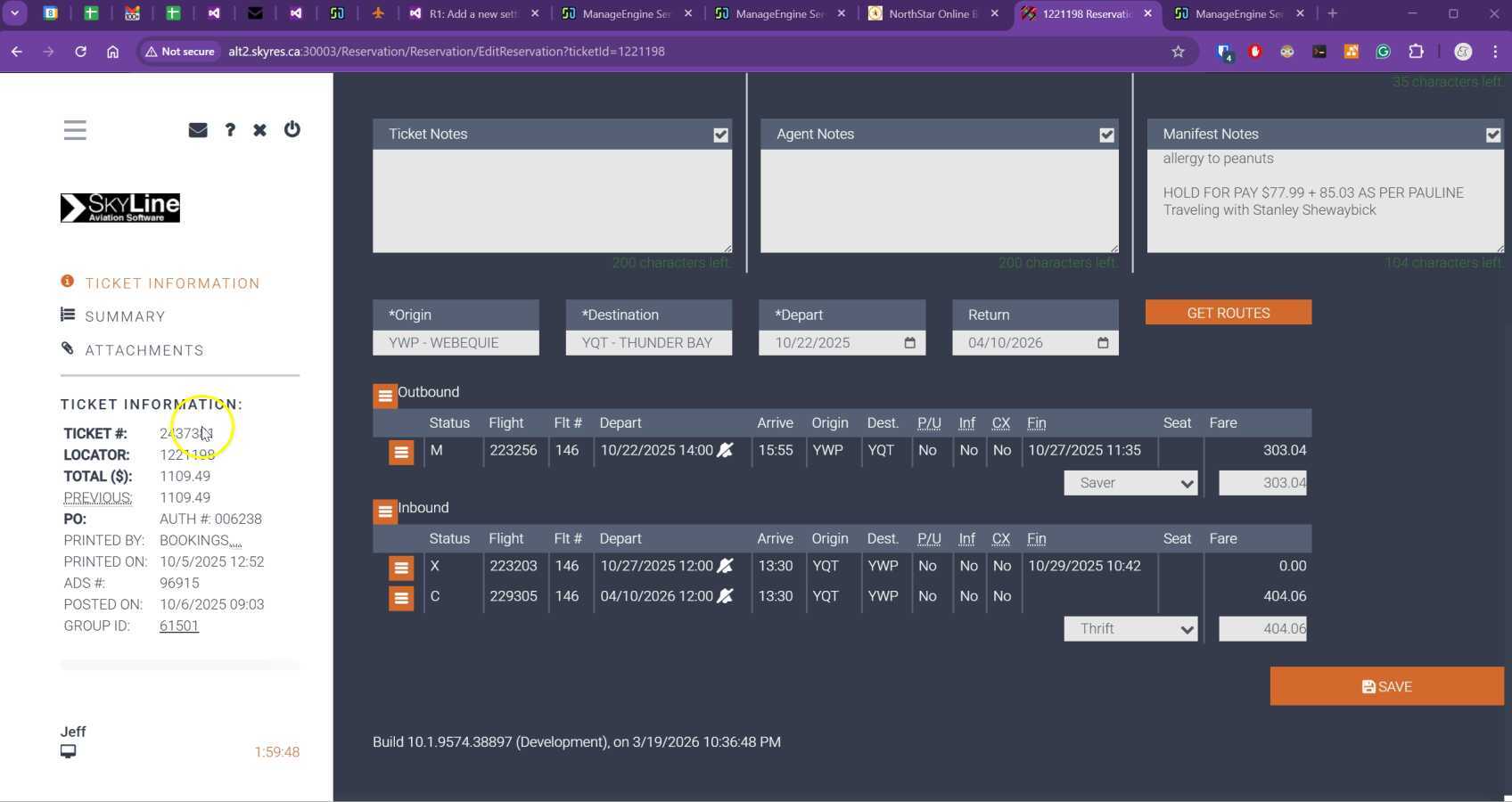The image size is (1512, 802).
Task: Click the GET ROUTES button
Action: point(1228,313)
